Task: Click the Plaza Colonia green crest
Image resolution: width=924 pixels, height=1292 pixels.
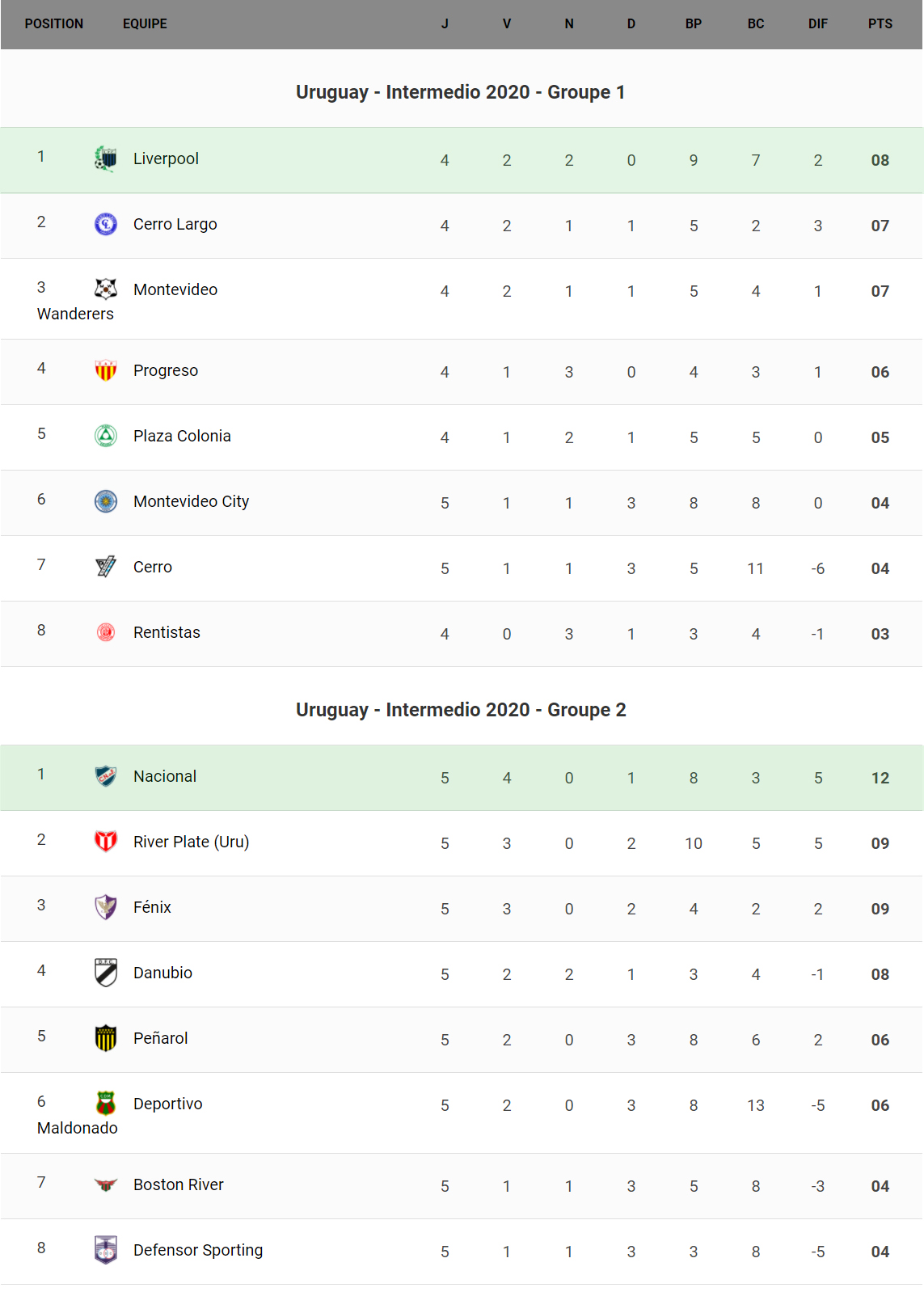Action: click(106, 436)
